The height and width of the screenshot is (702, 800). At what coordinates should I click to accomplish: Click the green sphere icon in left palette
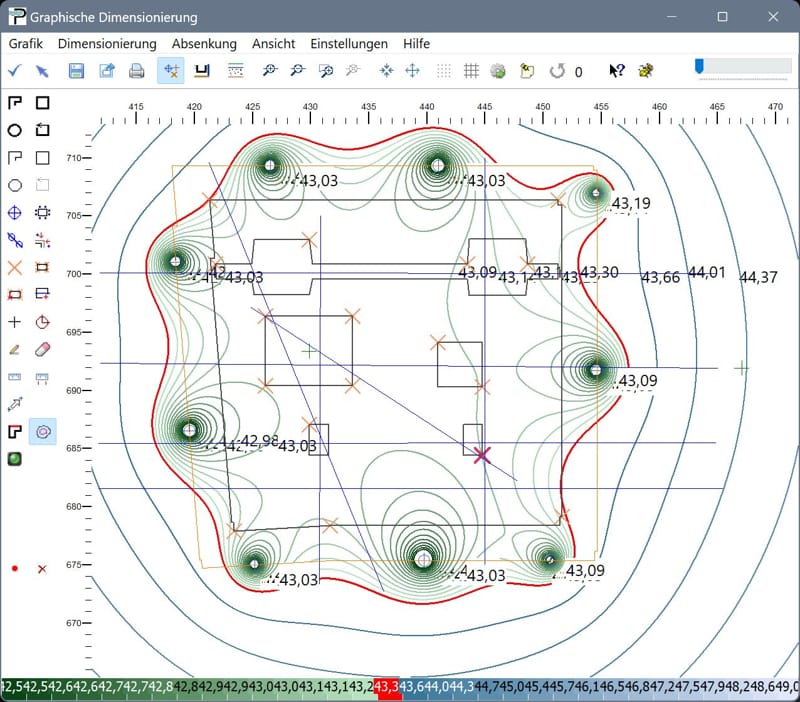14,459
